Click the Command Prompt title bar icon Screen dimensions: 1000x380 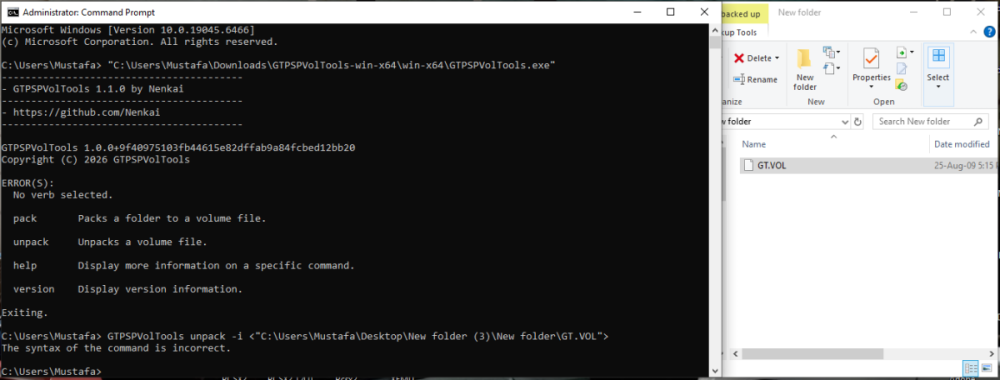(9, 11)
